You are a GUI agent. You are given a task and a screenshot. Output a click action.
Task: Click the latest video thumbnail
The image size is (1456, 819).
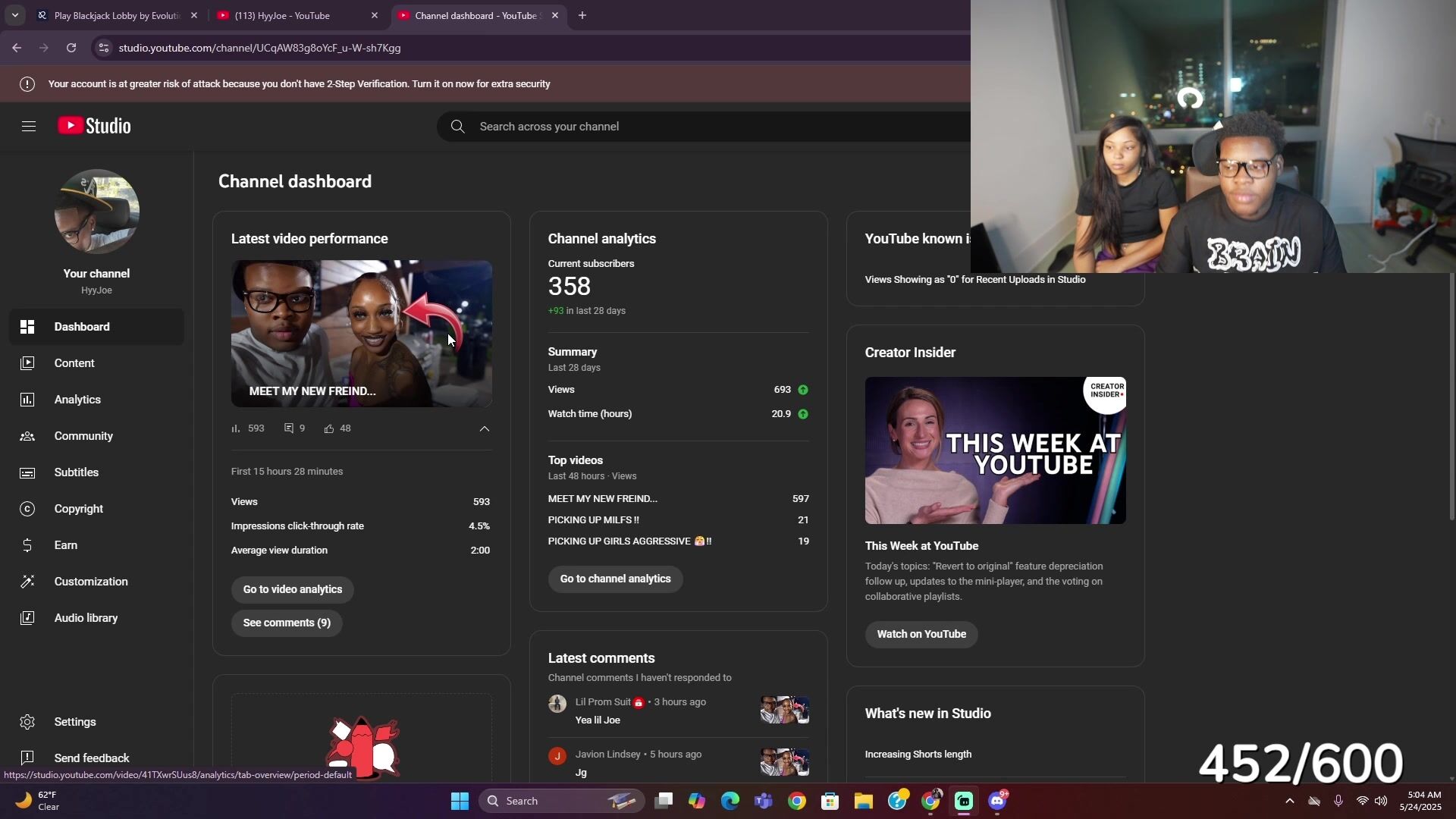click(362, 334)
